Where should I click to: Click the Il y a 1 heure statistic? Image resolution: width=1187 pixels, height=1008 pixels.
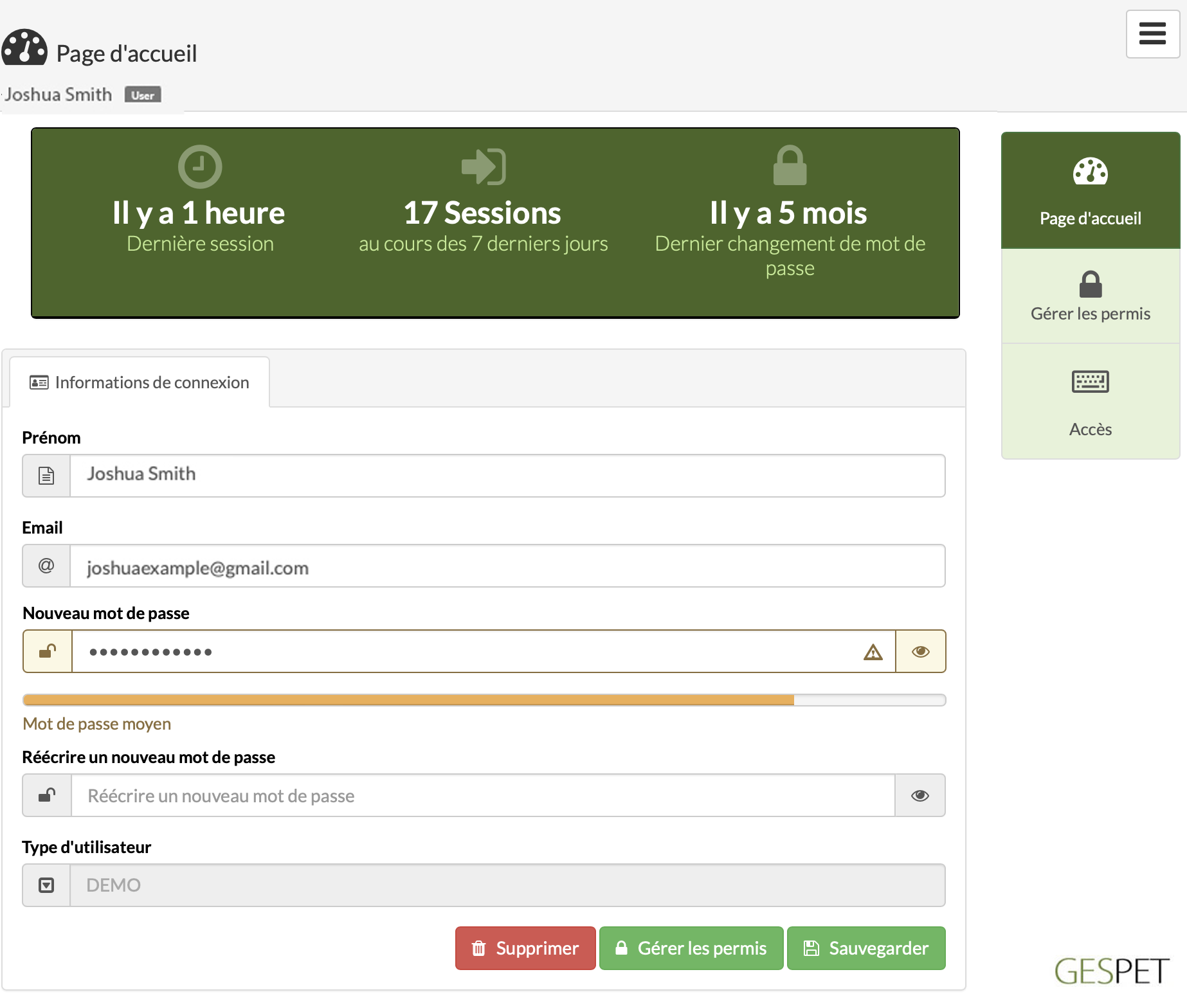click(x=199, y=213)
